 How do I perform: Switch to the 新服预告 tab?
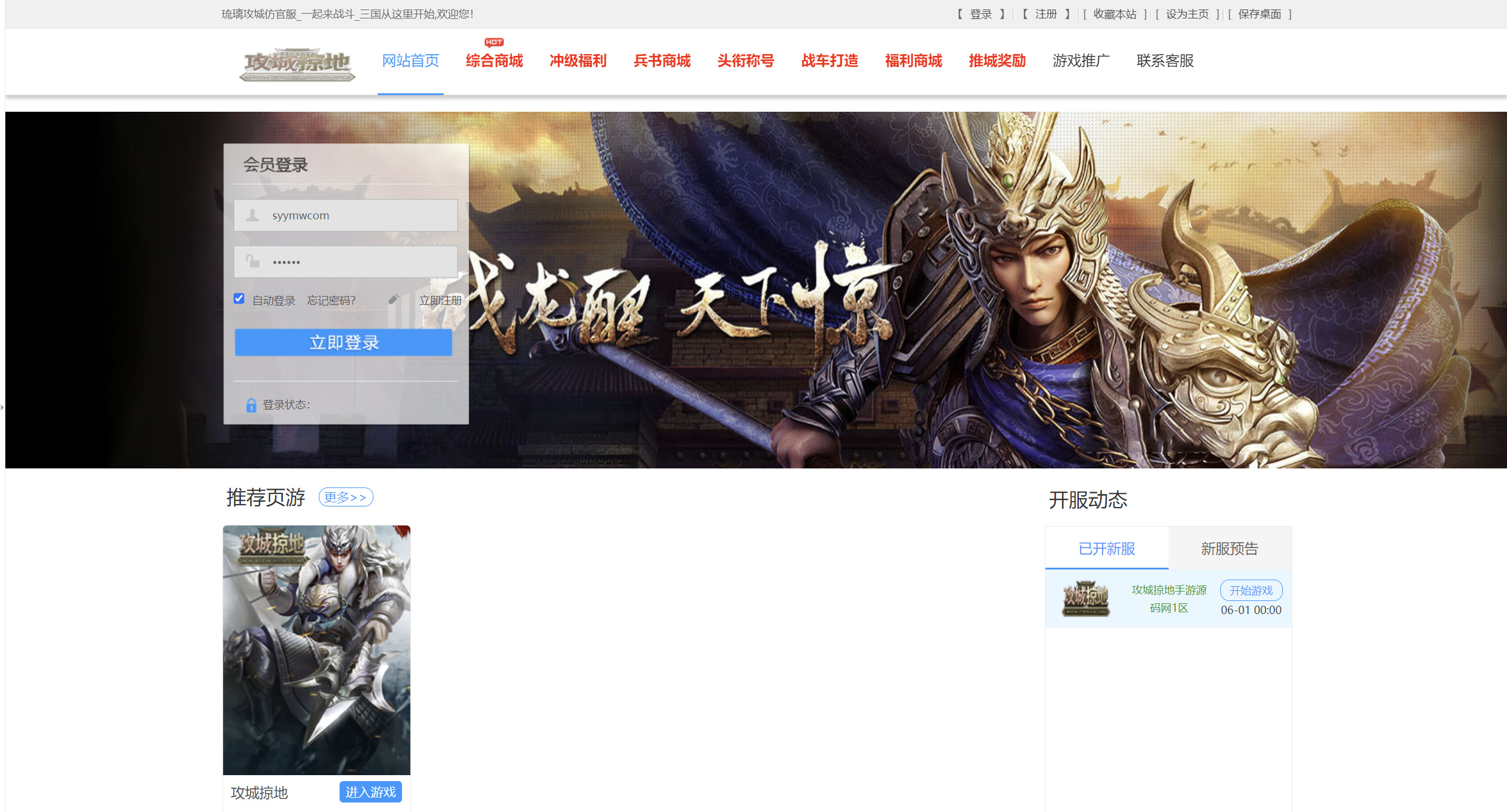(x=1229, y=548)
